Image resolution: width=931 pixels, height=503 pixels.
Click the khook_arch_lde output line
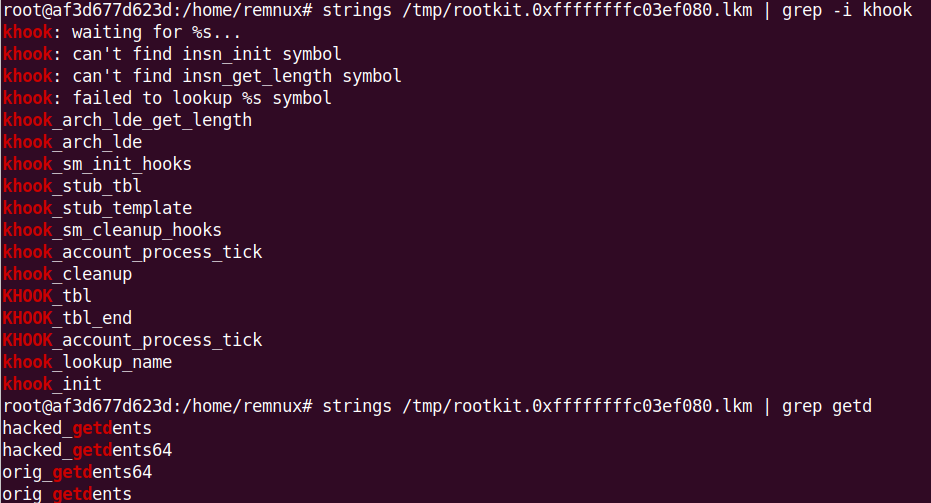point(72,142)
